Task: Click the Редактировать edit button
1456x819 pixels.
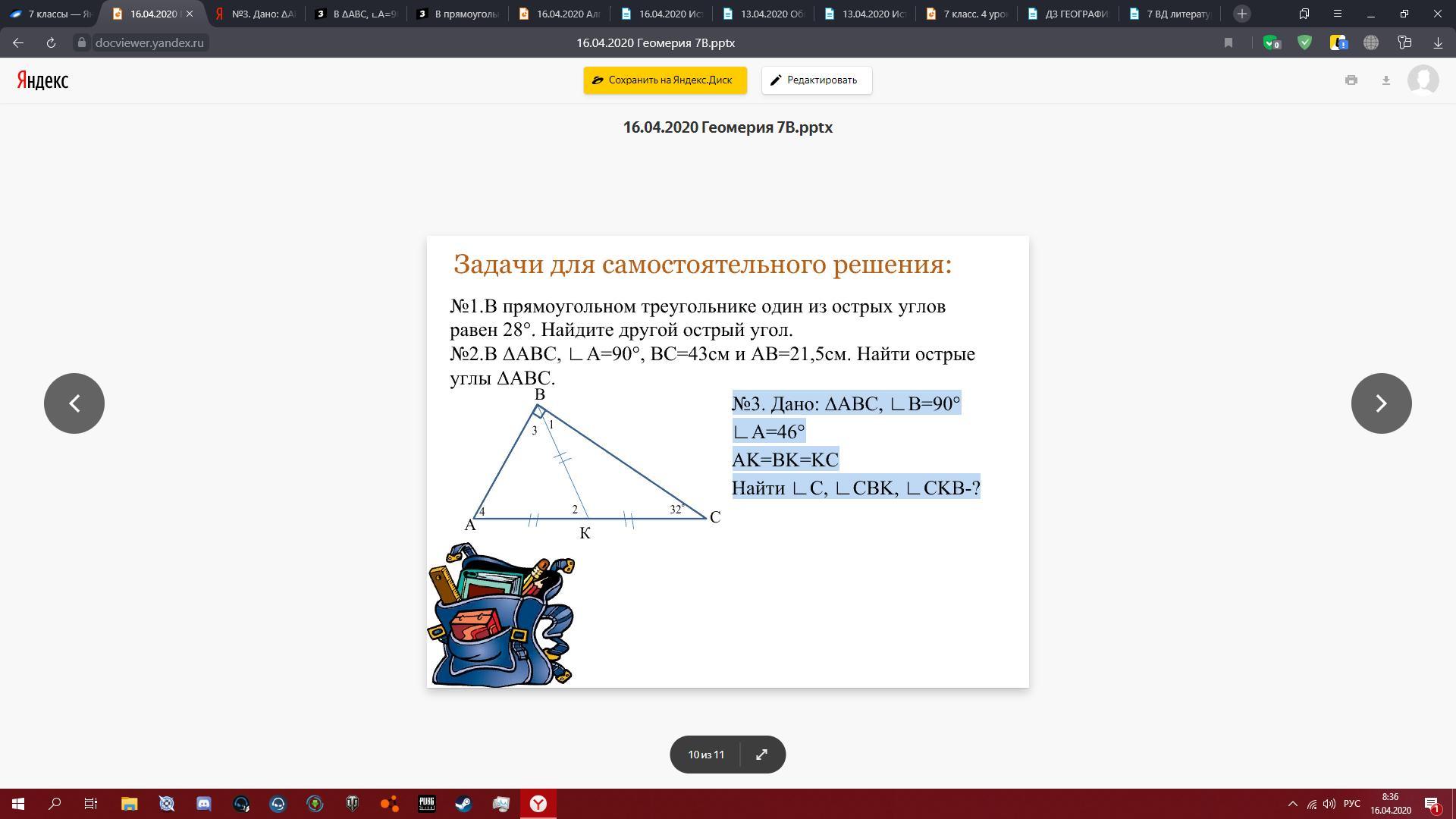Action: click(x=816, y=80)
